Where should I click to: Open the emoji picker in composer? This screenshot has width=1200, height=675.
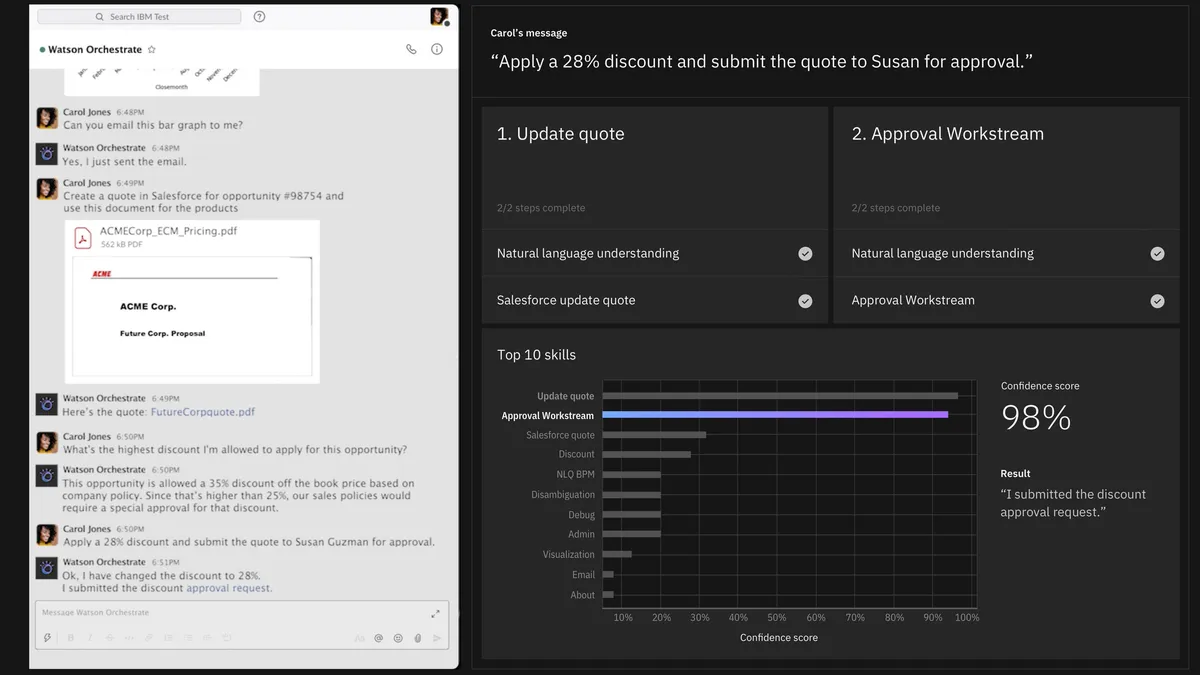point(398,638)
